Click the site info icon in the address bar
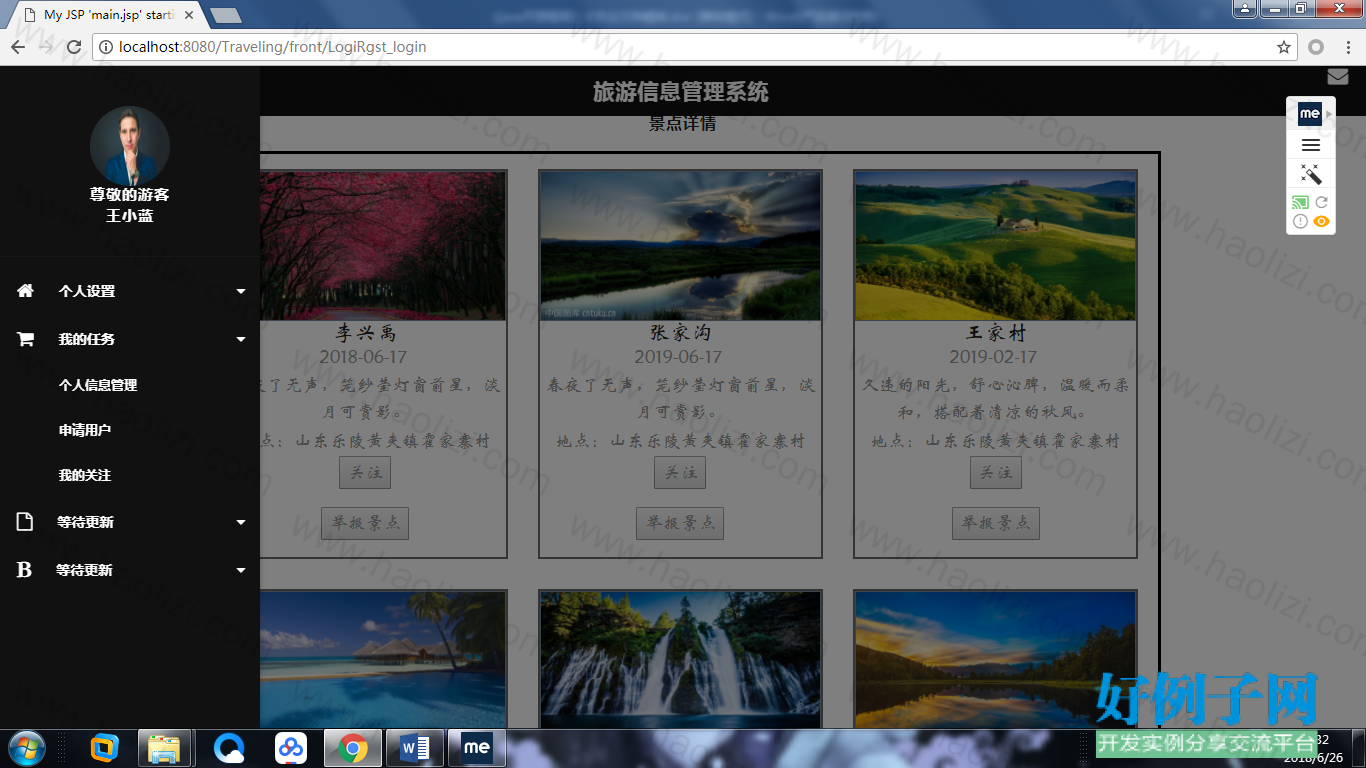The width and height of the screenshot is (1366, 768). (106, 47)
